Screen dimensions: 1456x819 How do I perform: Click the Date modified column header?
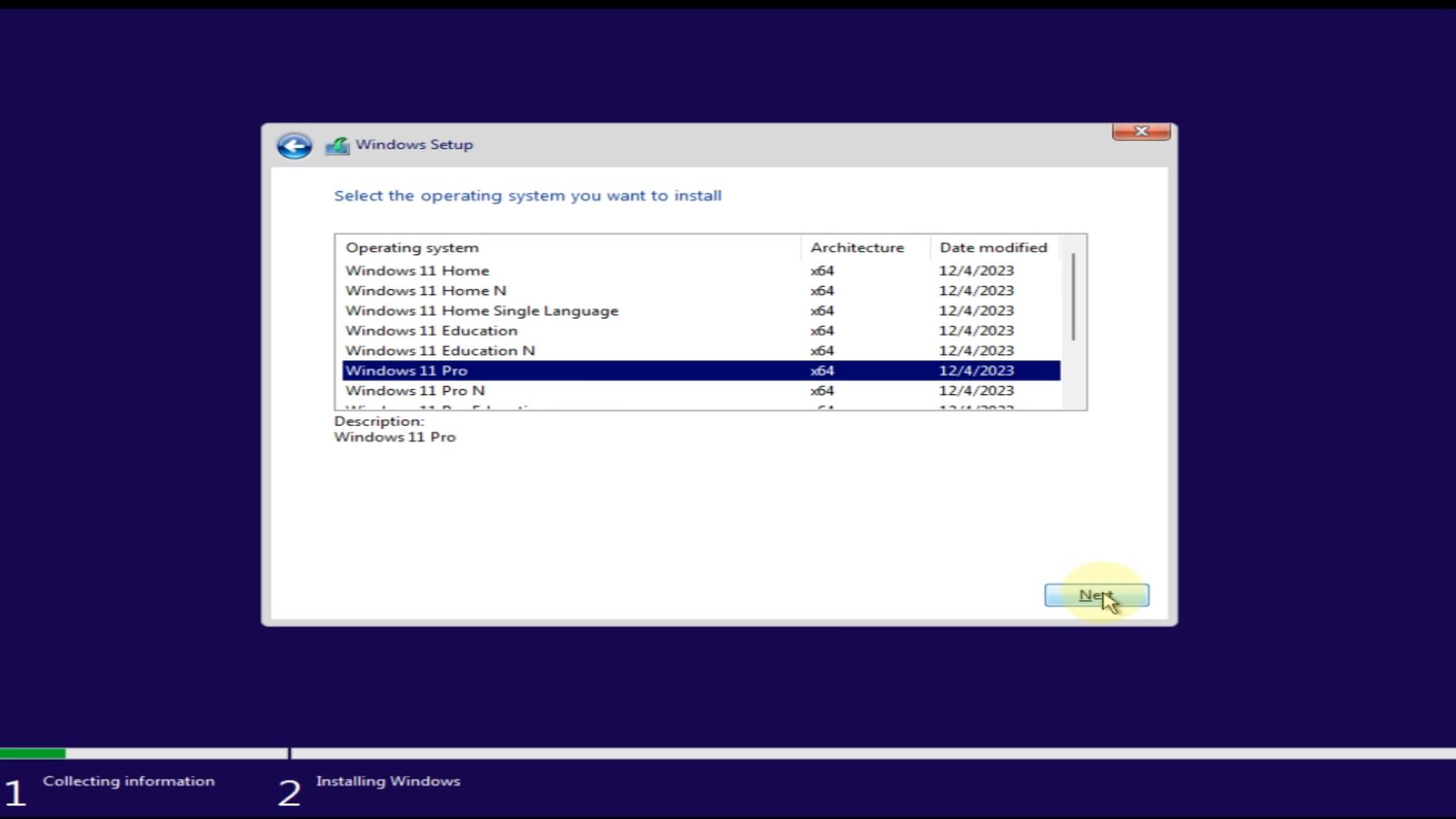[995, 247]
